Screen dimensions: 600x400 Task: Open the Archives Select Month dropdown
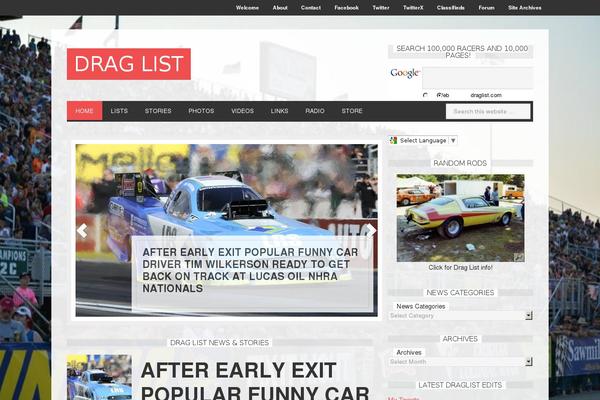click(x=460, y=362)
